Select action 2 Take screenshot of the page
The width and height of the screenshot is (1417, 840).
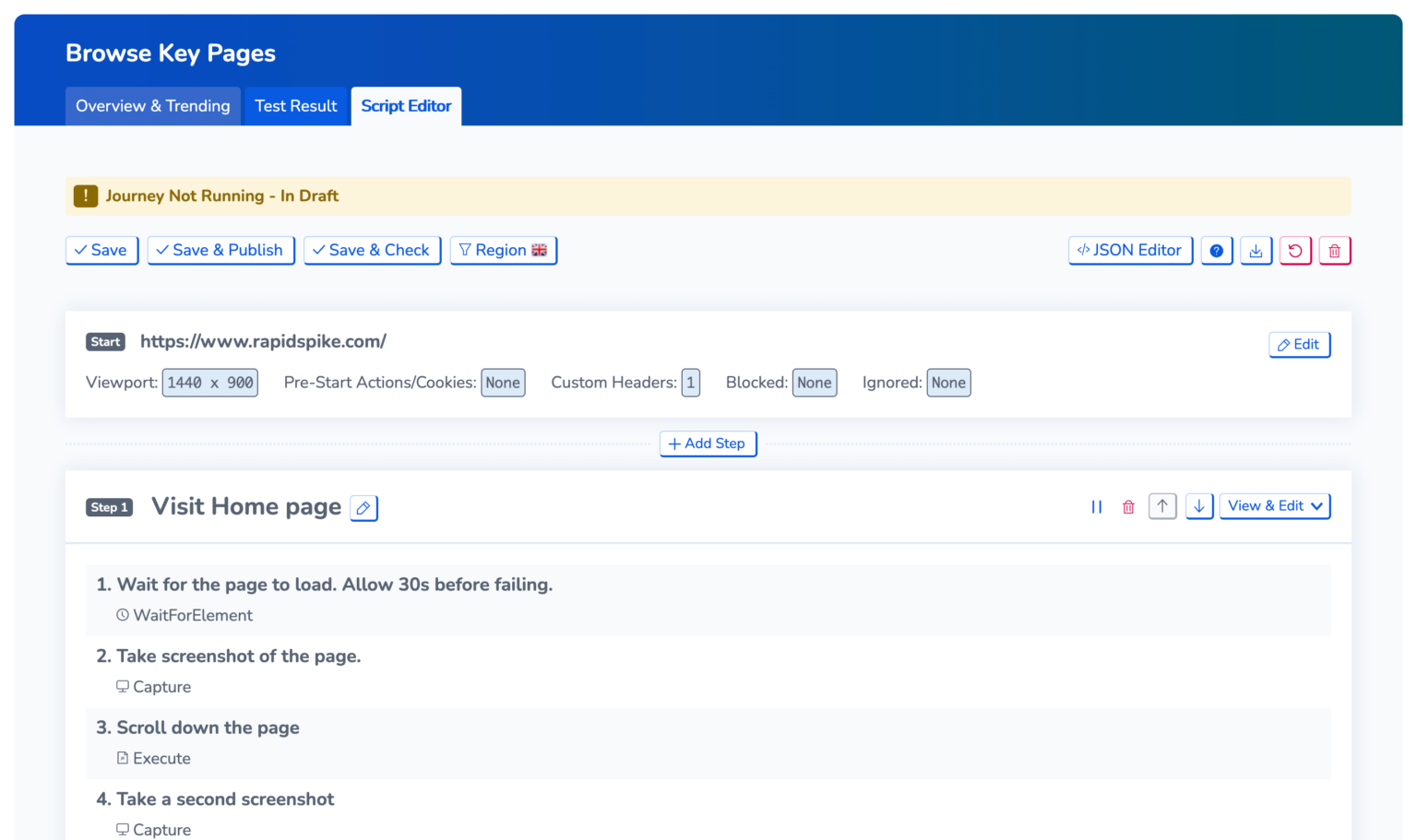708,670
